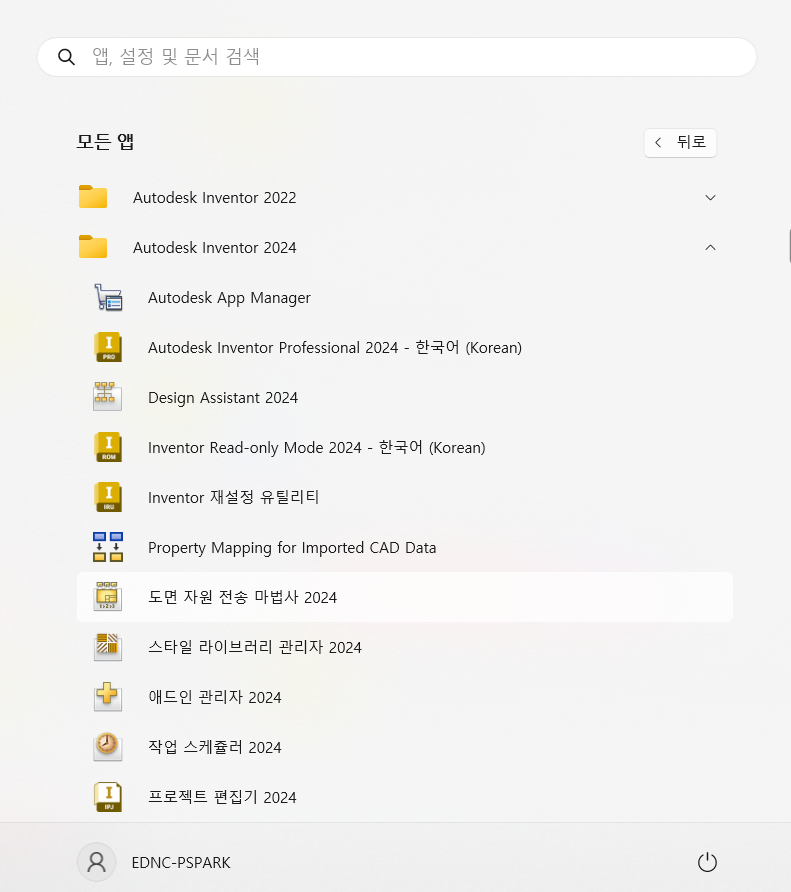Open the power options button
Screen dimensions: 791x892
click(x=707, y=862)
